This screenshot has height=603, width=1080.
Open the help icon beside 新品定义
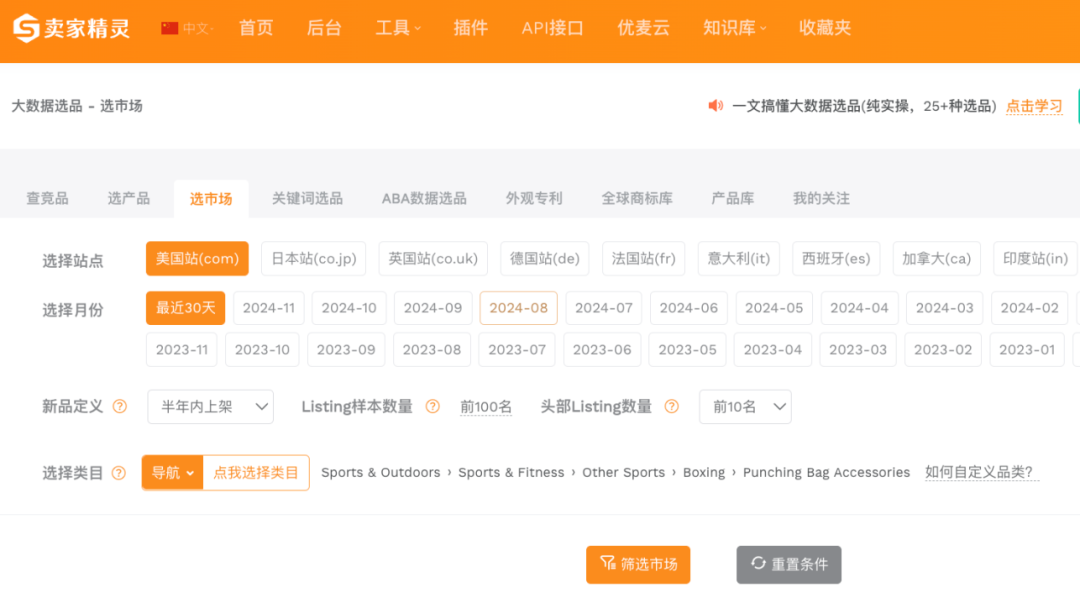(x=120, y=407)
